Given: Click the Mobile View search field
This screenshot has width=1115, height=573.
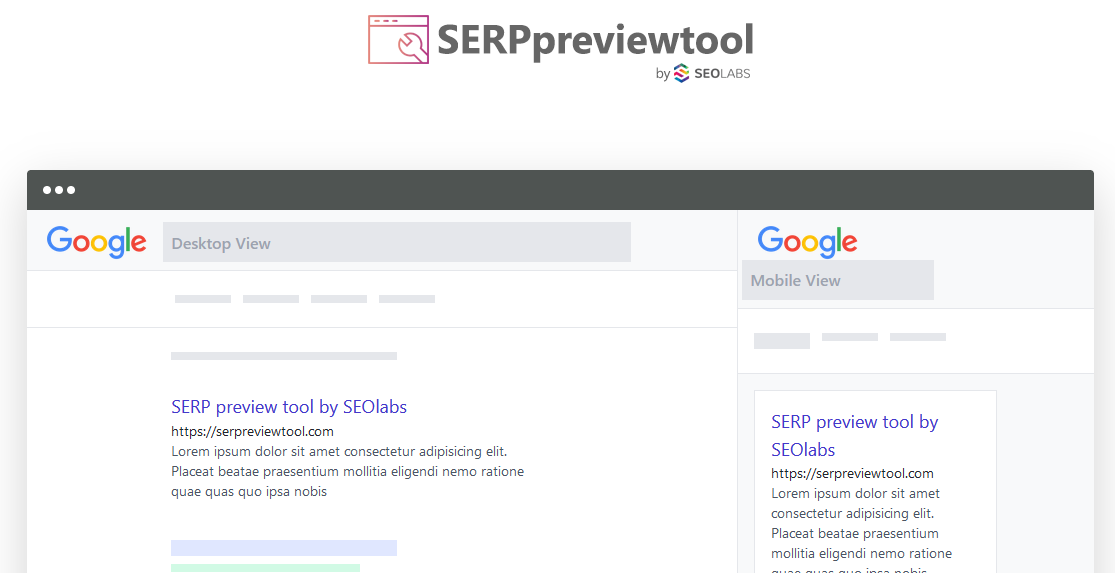Looking at the screenshot, I should [x=838, y=280].
